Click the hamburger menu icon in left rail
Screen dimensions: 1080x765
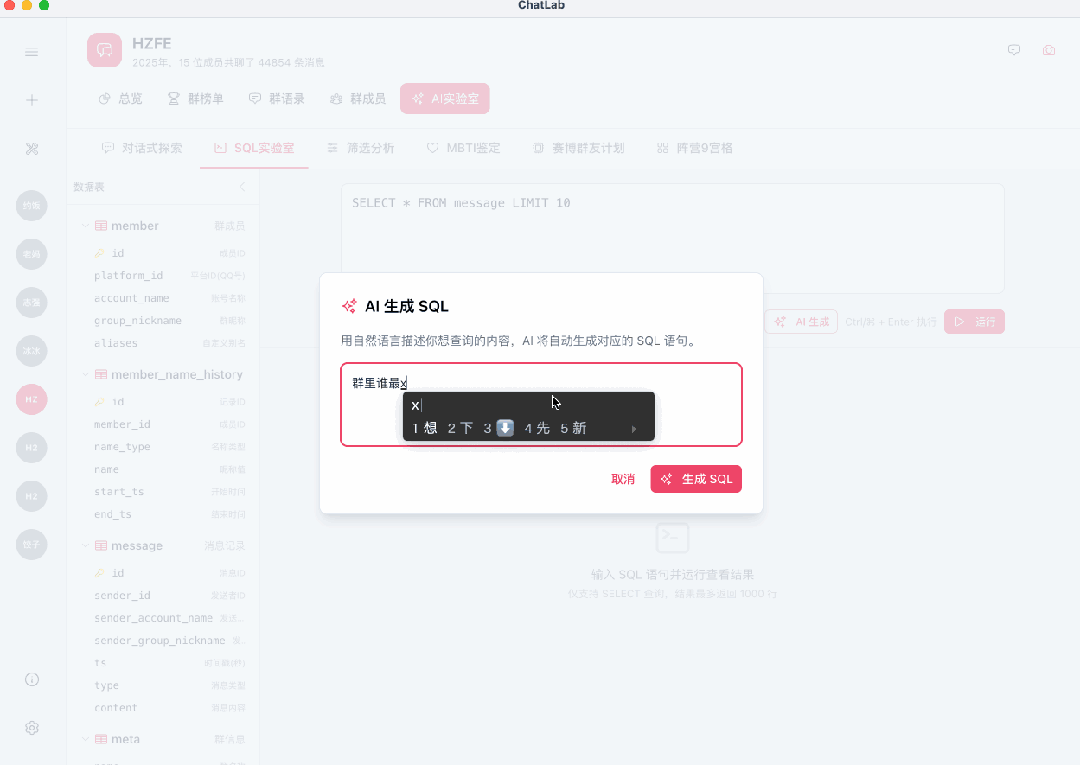pos(31,52)
